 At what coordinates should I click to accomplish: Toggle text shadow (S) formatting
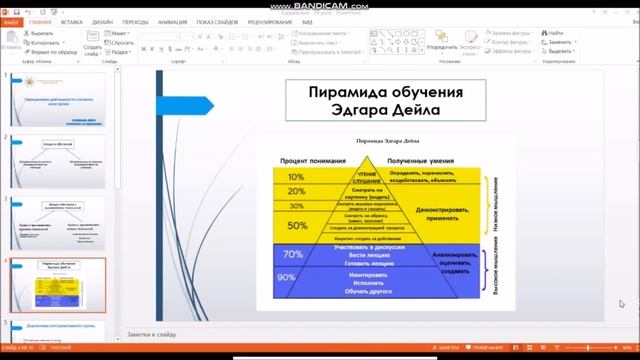169,49
